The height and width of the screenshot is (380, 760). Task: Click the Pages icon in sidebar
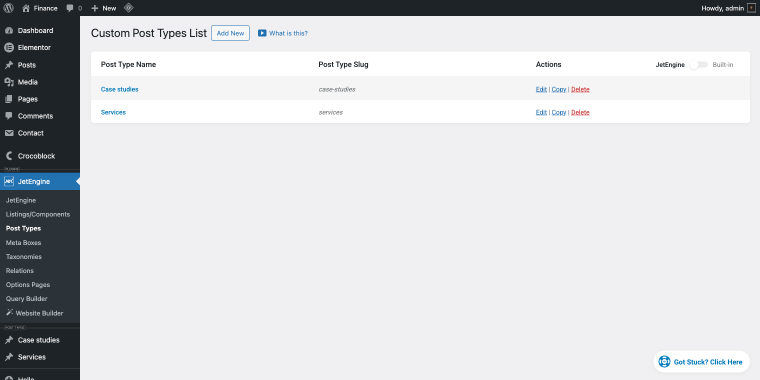point(9,99)
